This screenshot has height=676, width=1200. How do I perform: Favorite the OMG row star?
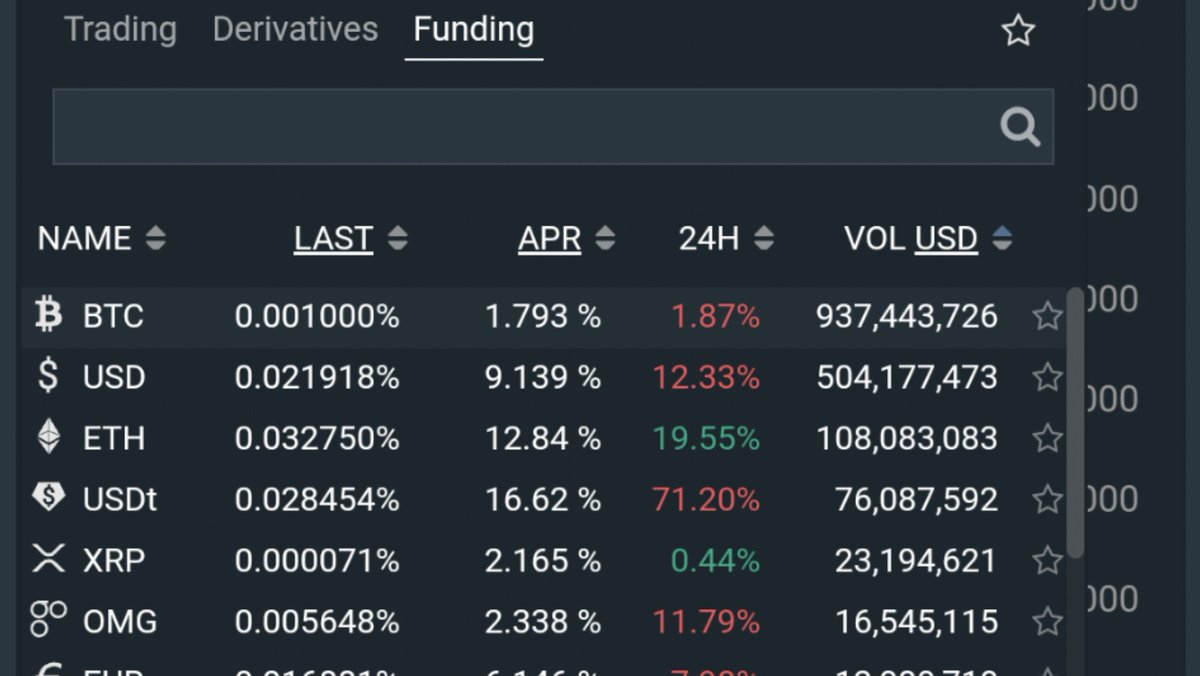[1047, 621]
